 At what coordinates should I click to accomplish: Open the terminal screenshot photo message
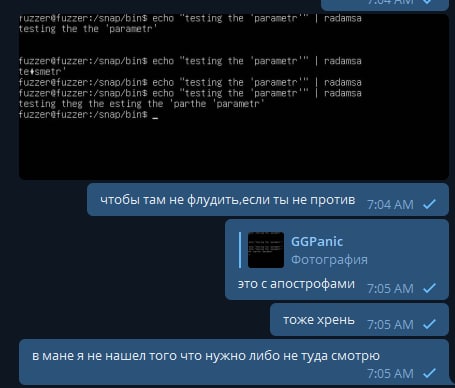pos(234,97)
